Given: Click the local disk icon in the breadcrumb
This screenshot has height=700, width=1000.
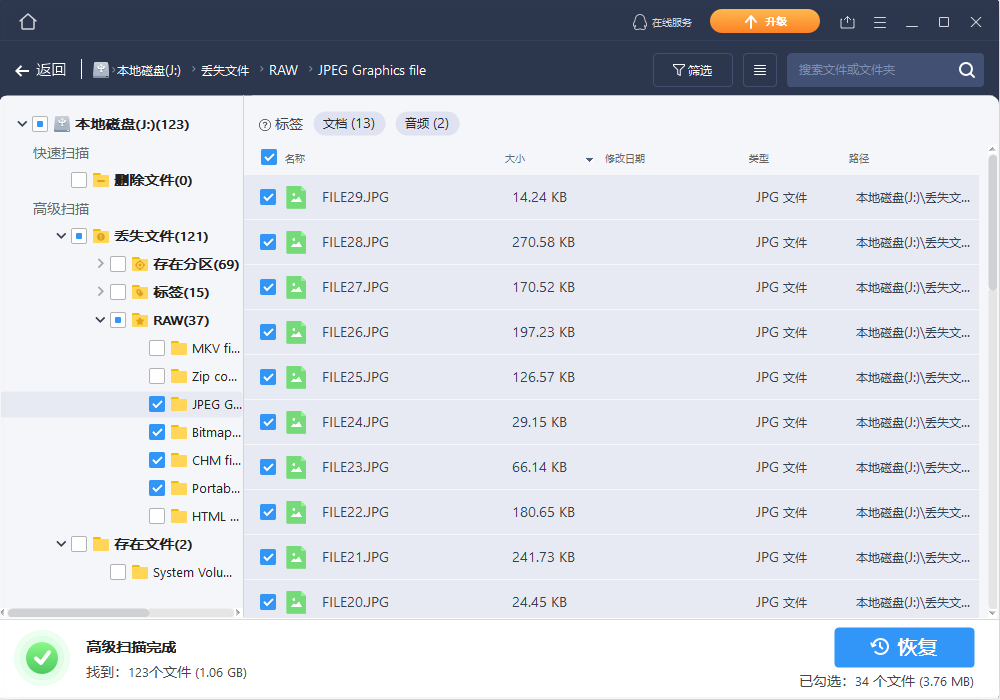Looking at the screenshot, I should pyautogui.click(x=101, y=69).
